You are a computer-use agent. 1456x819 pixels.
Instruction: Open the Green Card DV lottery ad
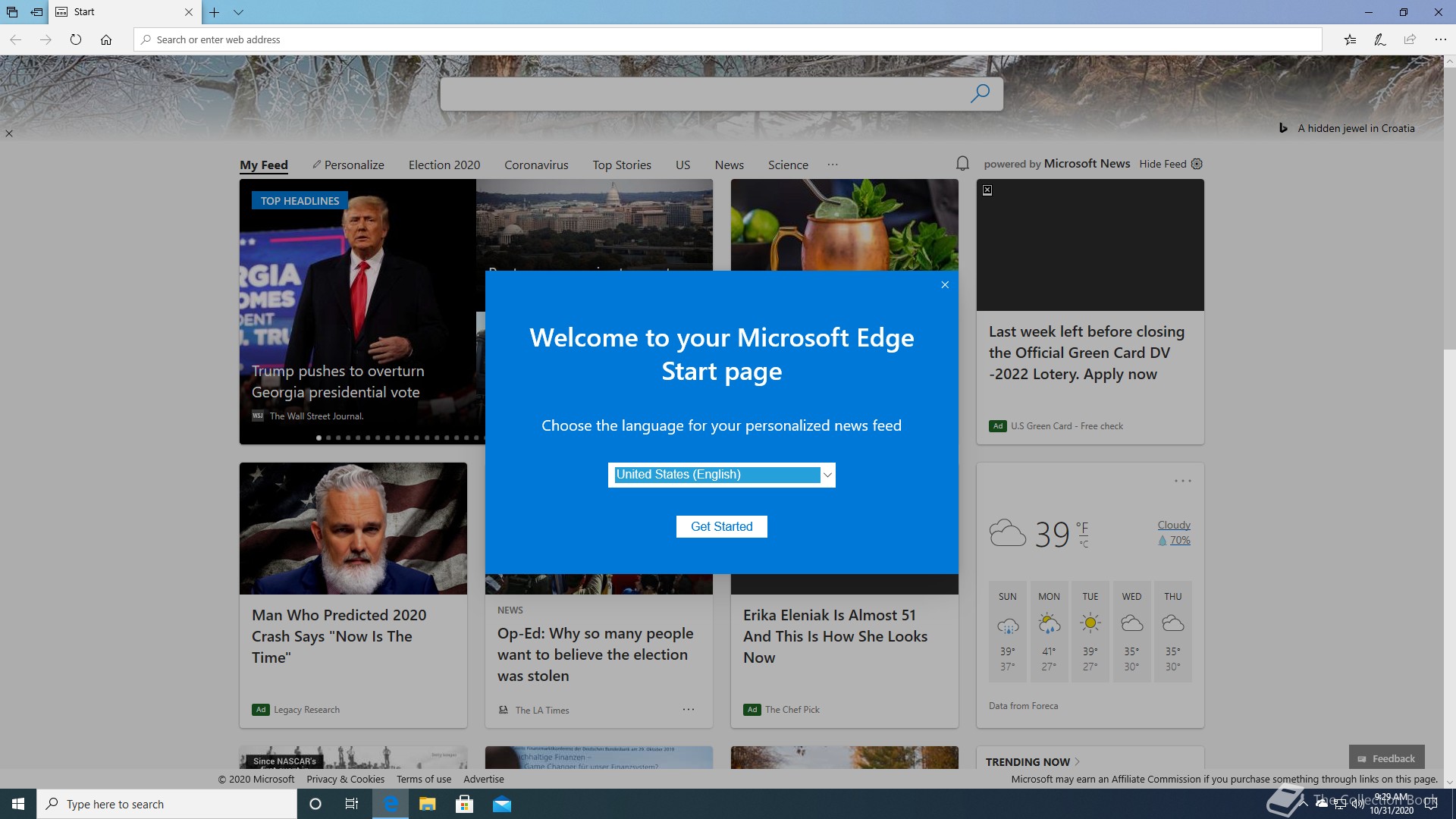point(1086,353)
